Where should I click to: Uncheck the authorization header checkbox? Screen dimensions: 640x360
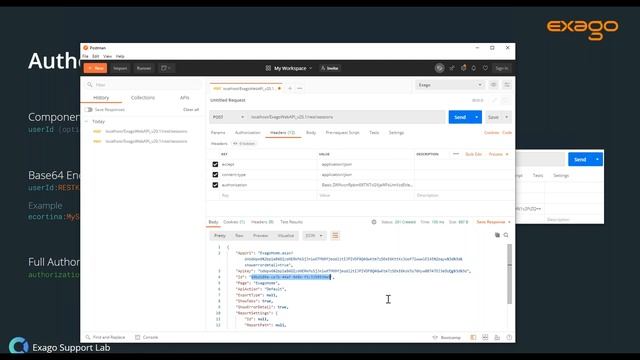pos(215,185)
